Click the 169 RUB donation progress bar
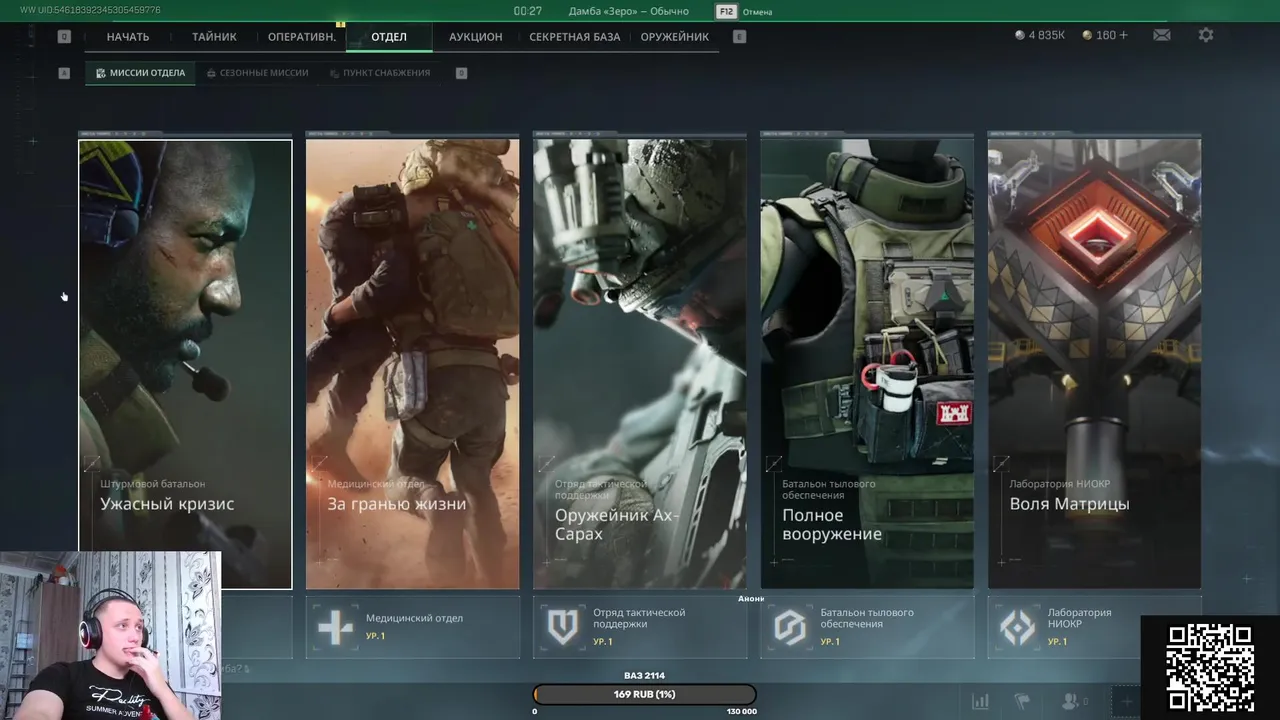The height and width of the screenshot is (720, 1280). pyautogui.click(x=645, y=694)
